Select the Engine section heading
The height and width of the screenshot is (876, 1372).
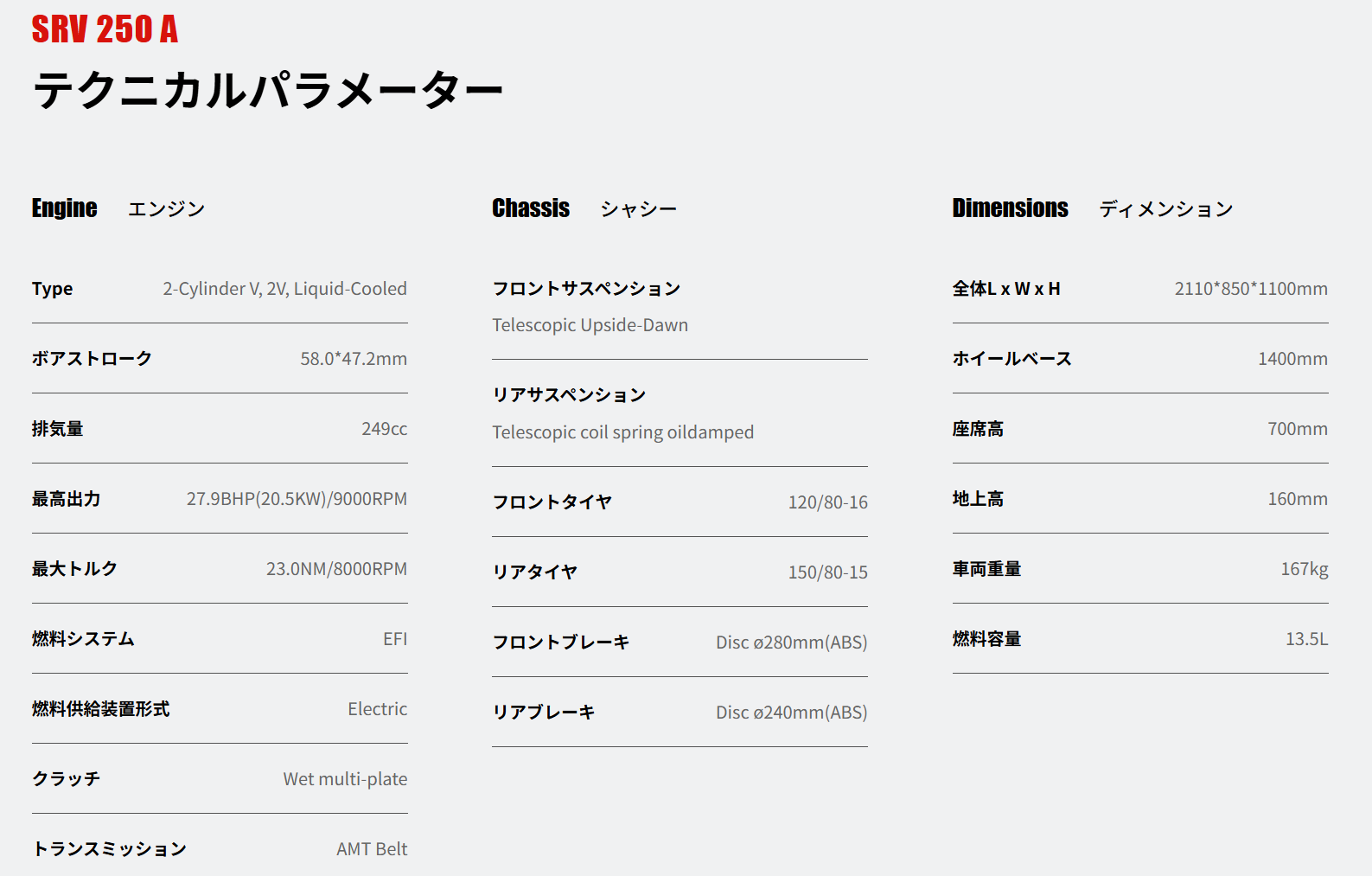click(65, 208)
